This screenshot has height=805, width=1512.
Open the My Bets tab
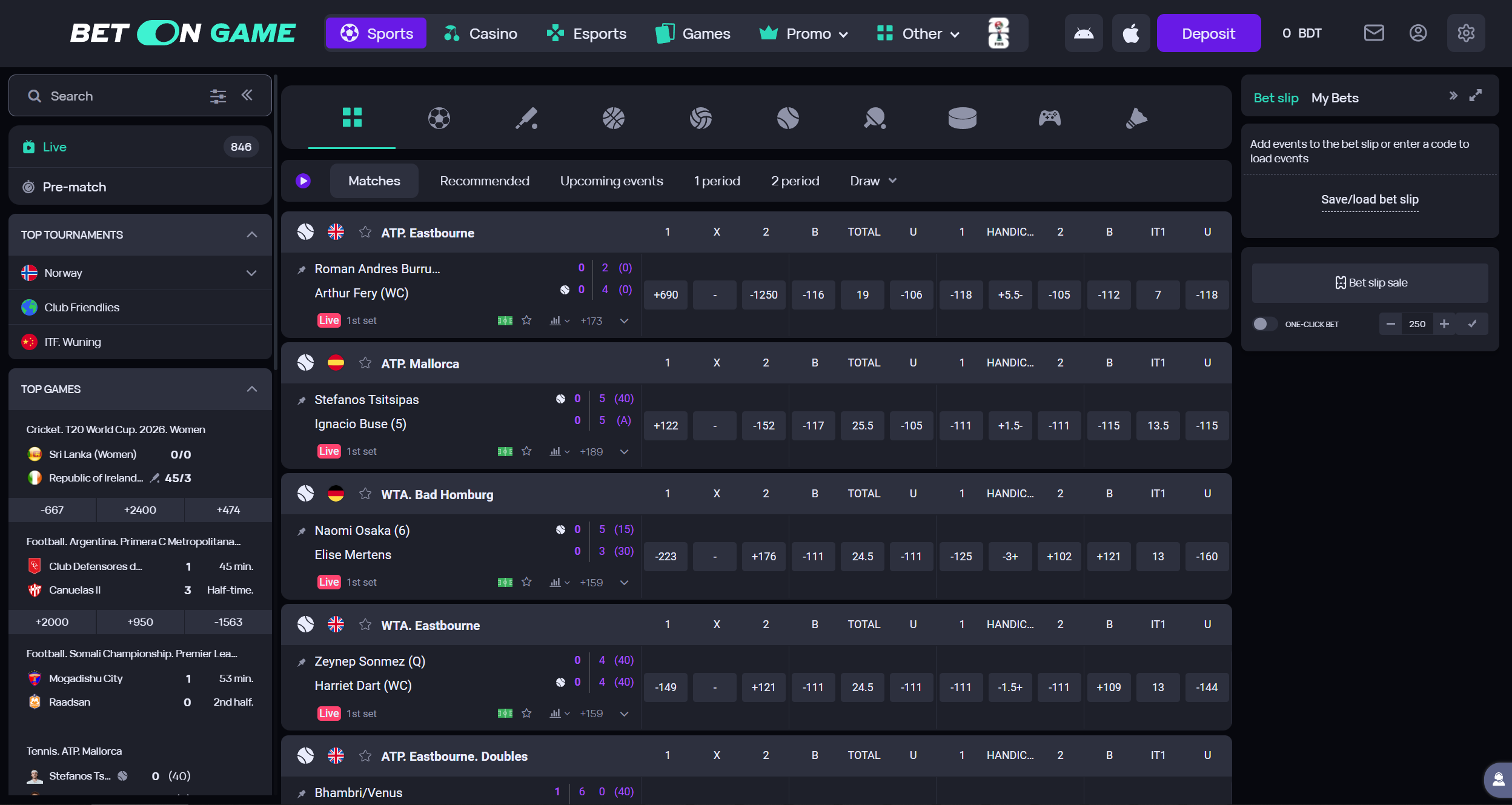(x=1335, y=98)
